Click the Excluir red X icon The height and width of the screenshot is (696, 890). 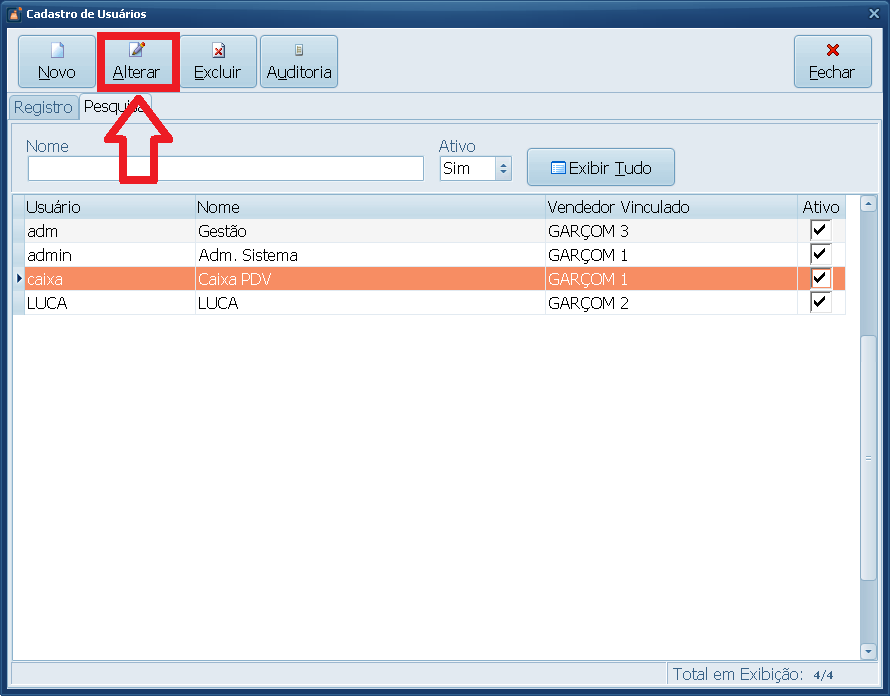(x=219, y=51)
